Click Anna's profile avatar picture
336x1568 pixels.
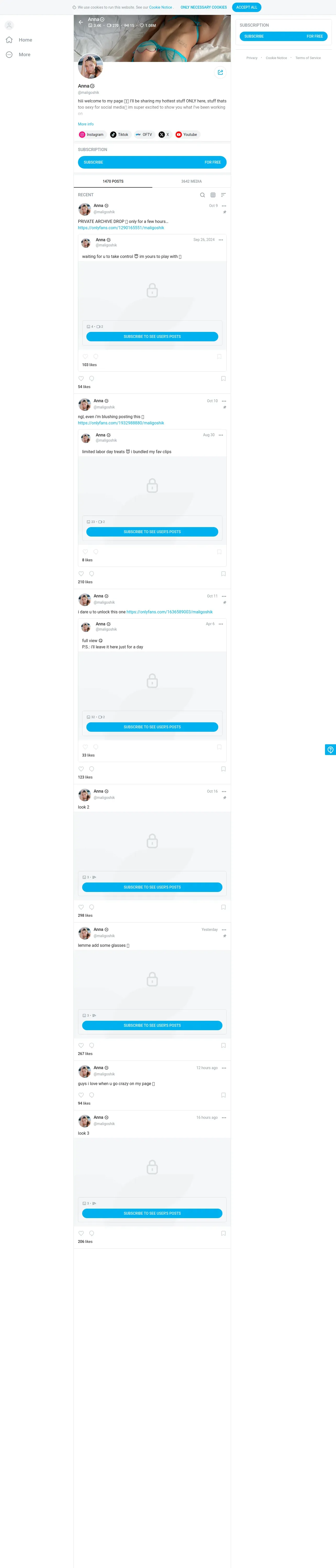pyautogui.click(x=90, y=66)
